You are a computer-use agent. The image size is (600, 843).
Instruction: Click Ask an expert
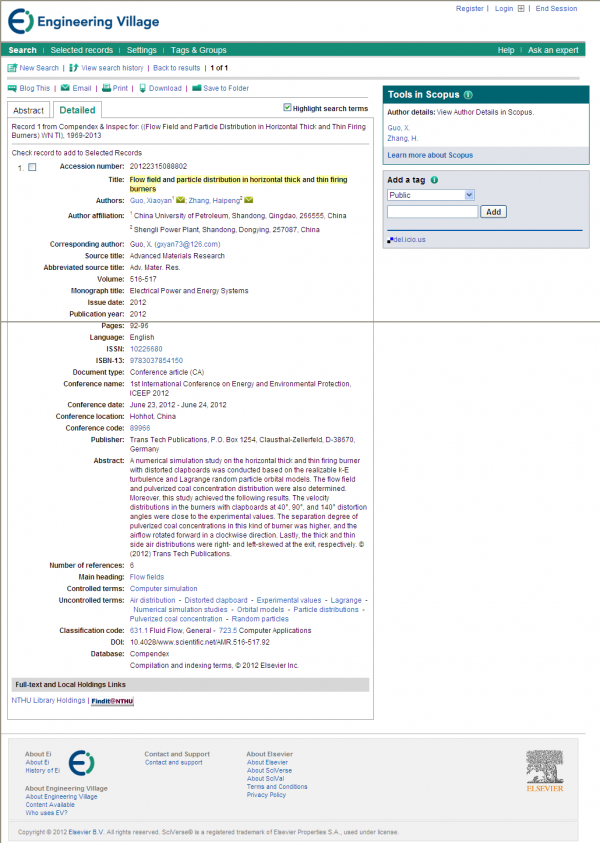553,50
